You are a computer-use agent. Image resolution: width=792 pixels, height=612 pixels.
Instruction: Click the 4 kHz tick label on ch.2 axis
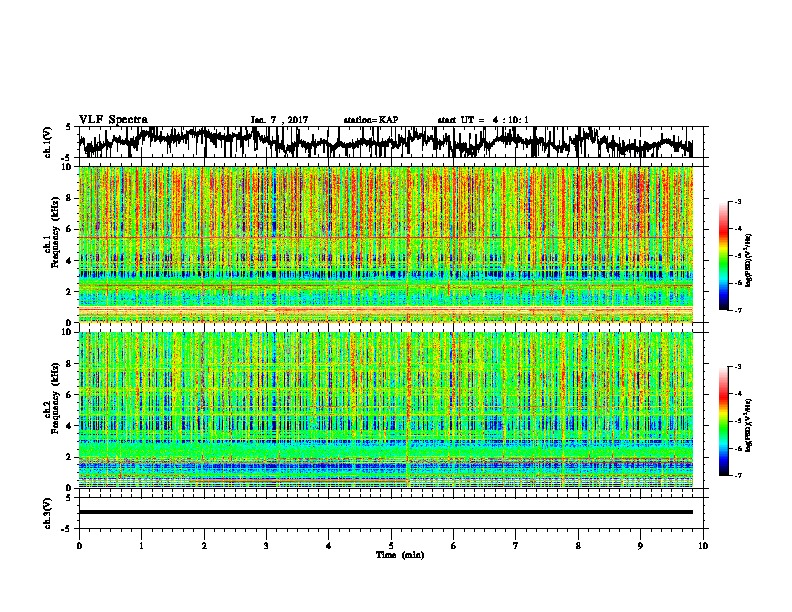click(x=70, y=426)
